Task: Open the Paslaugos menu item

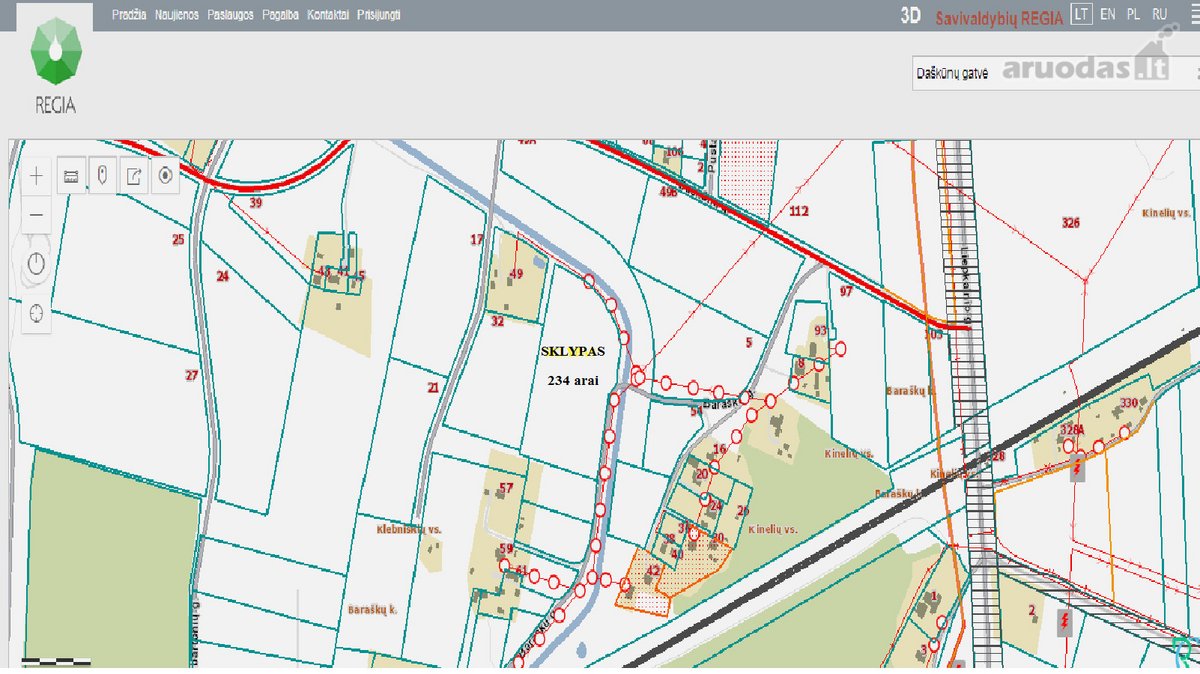Action: click(x=231, y=15)
